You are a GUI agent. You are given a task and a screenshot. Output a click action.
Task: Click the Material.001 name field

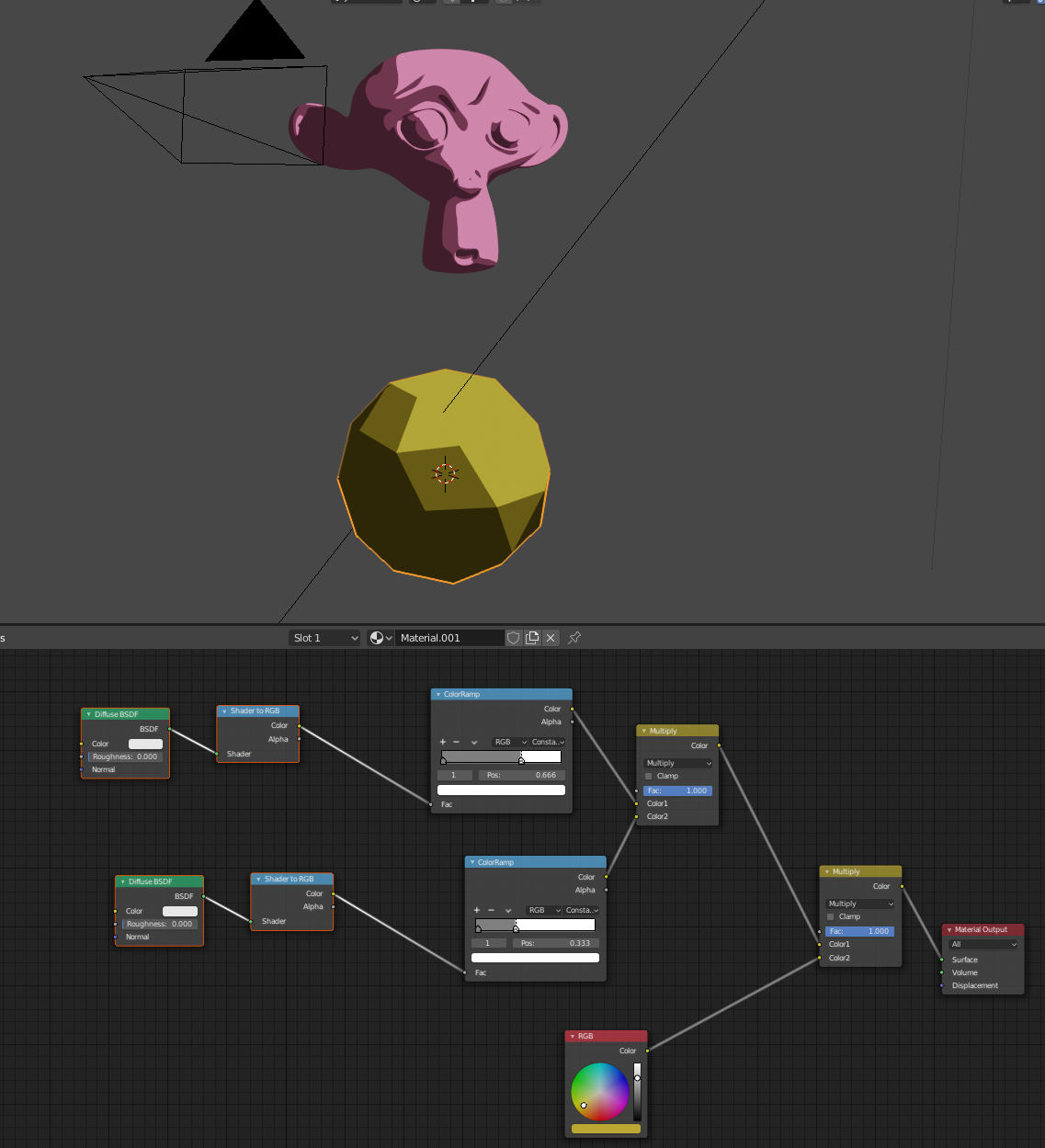click(x=449, y=638)
